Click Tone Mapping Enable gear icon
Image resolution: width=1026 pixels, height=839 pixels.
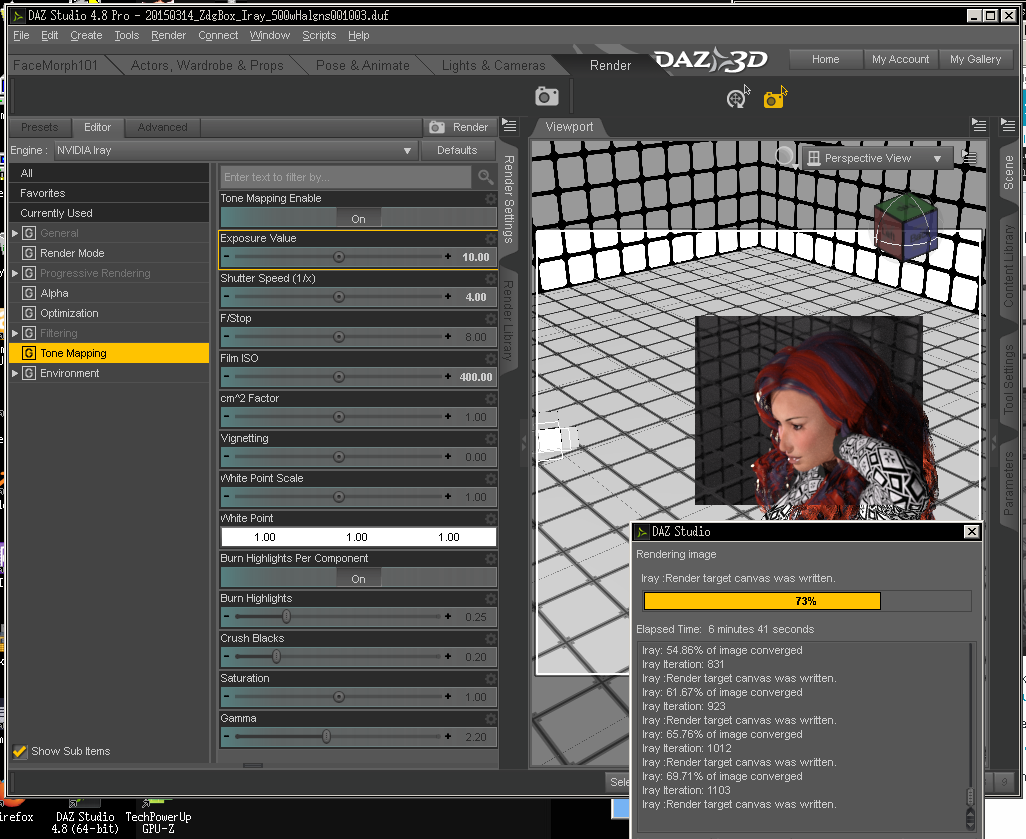(490, 198)
